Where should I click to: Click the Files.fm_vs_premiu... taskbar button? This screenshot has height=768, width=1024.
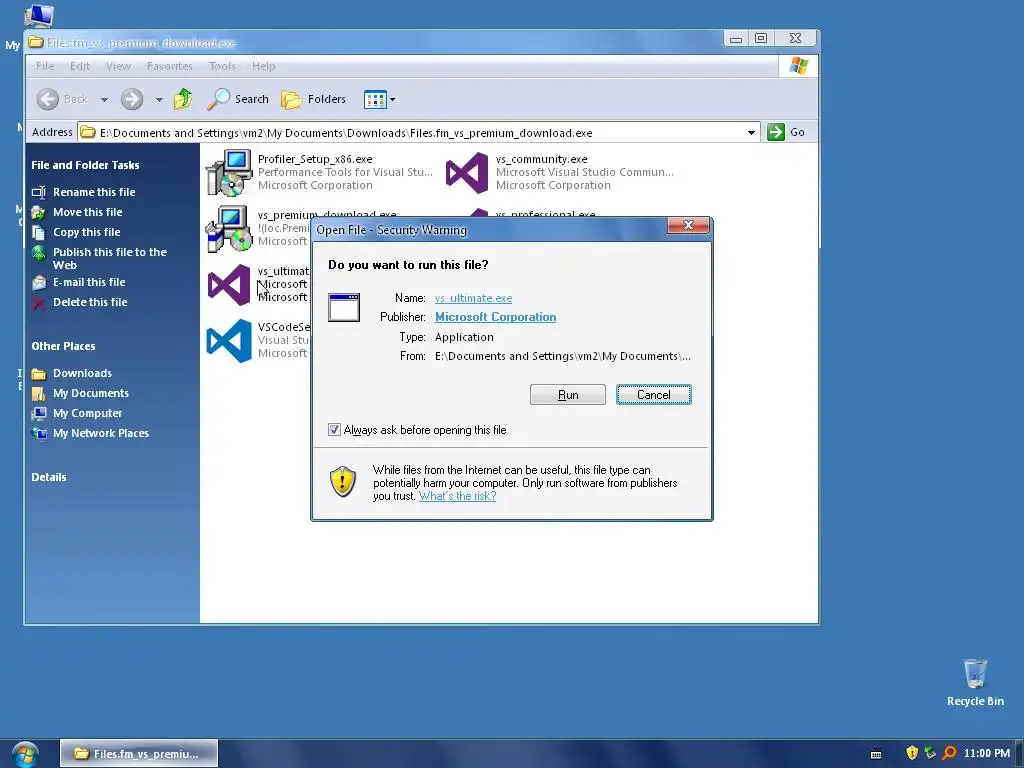point(138,754)
